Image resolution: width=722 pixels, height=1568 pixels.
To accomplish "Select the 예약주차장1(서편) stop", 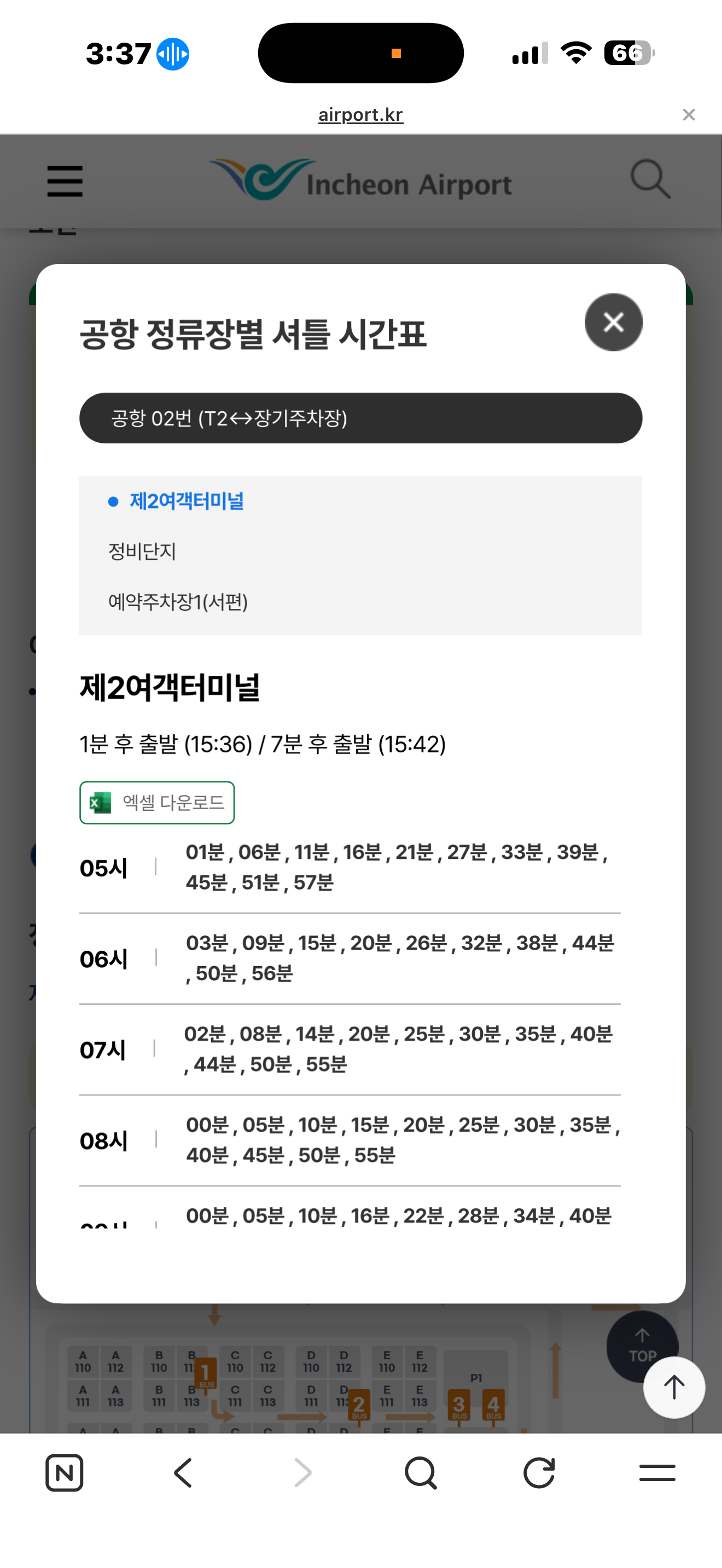I will pos(178,602).
